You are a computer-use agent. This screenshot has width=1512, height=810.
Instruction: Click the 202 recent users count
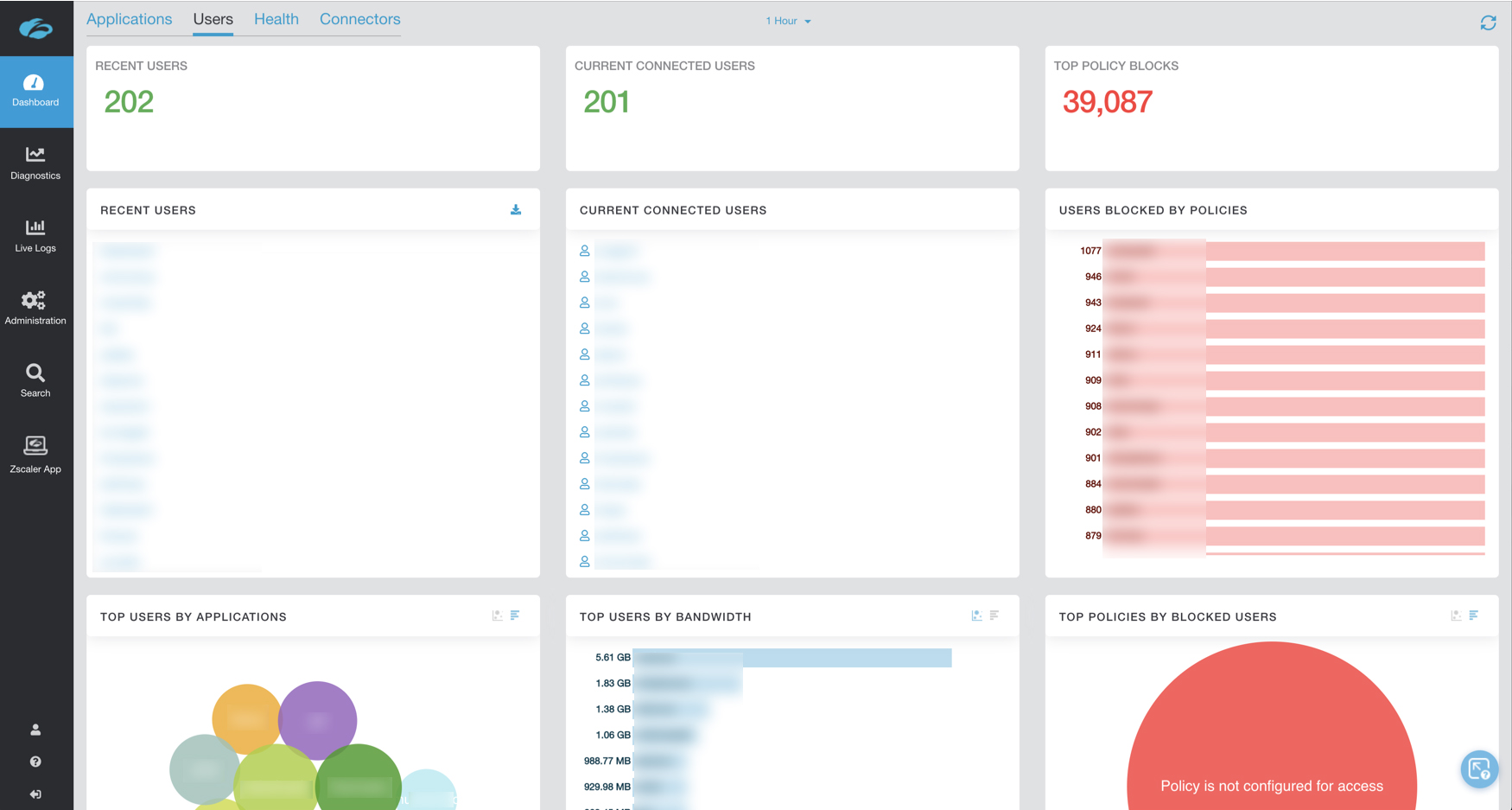pos(129,102)
